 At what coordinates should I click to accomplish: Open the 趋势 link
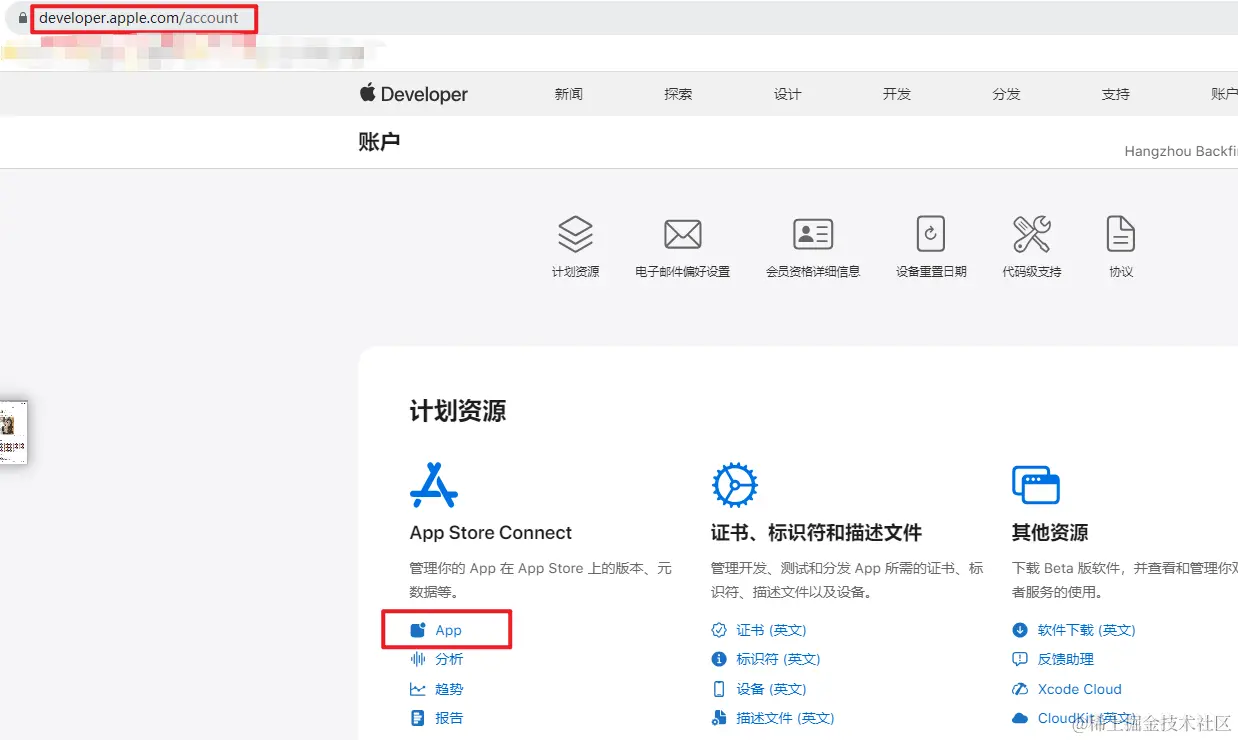pos(449,689)
